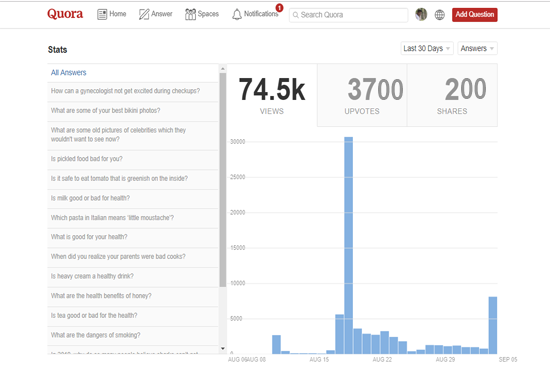Select 'Is heavy cream a healthy drink?'

click(x=133, y=277)
